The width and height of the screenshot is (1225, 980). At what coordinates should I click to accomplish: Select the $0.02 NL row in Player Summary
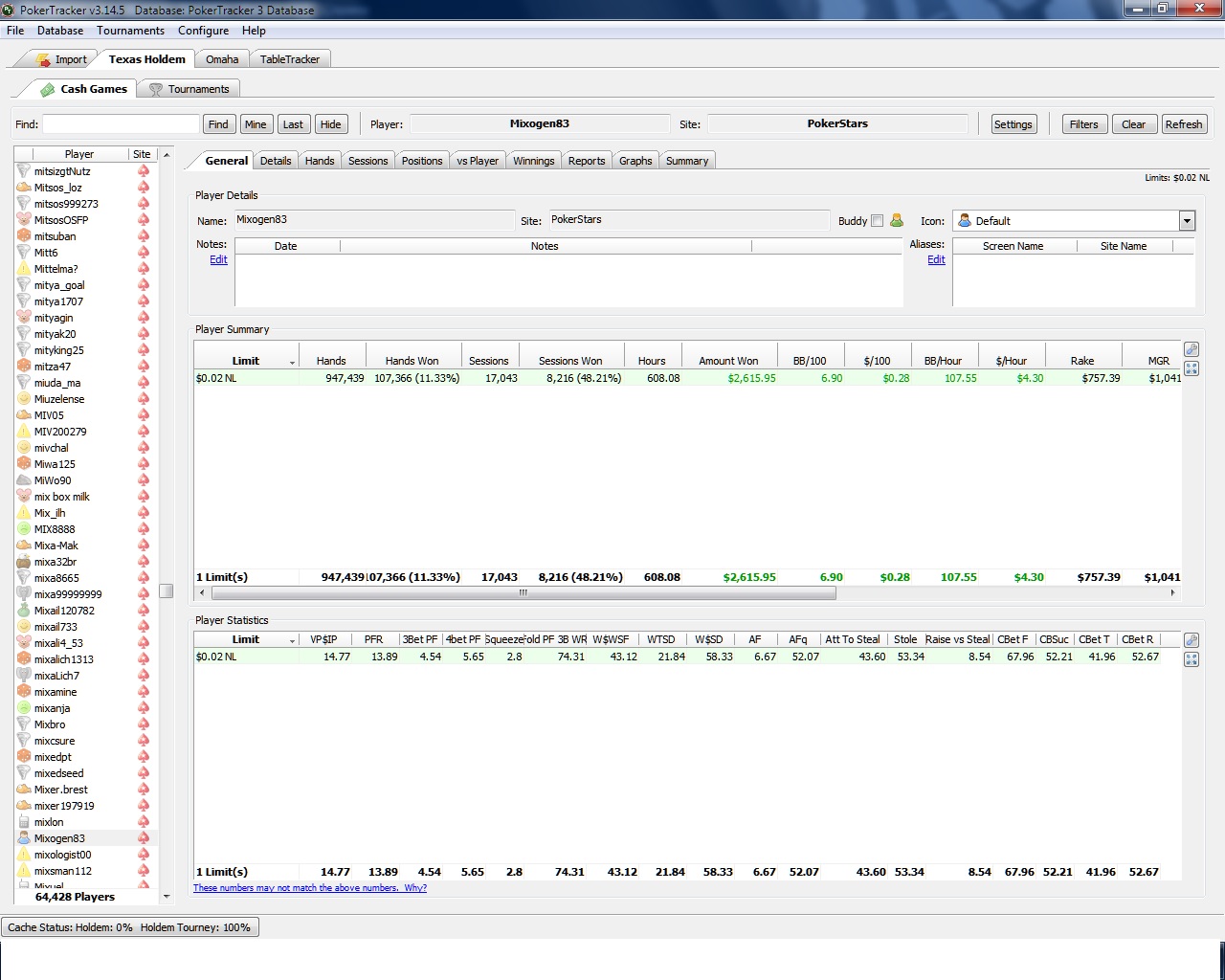687,378
